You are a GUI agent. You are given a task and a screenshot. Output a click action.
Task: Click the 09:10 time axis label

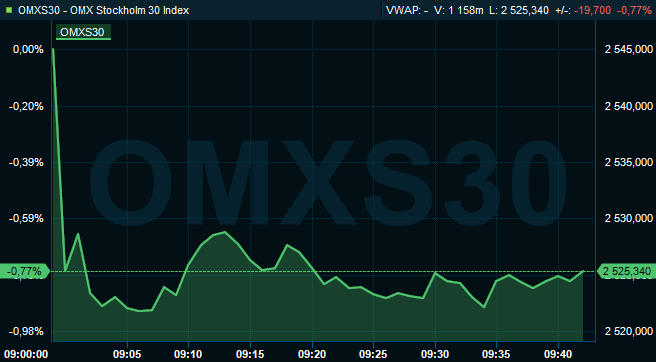click(188, 354)
